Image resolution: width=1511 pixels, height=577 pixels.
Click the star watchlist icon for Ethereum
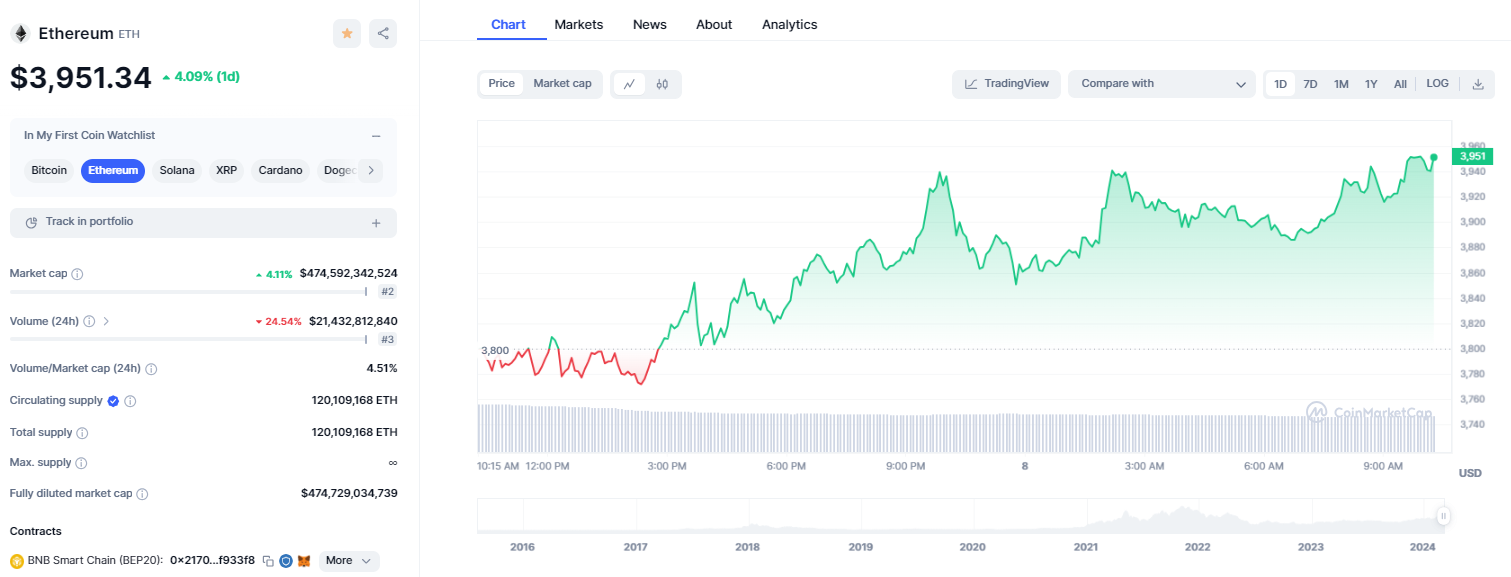[x=347, y=33]
